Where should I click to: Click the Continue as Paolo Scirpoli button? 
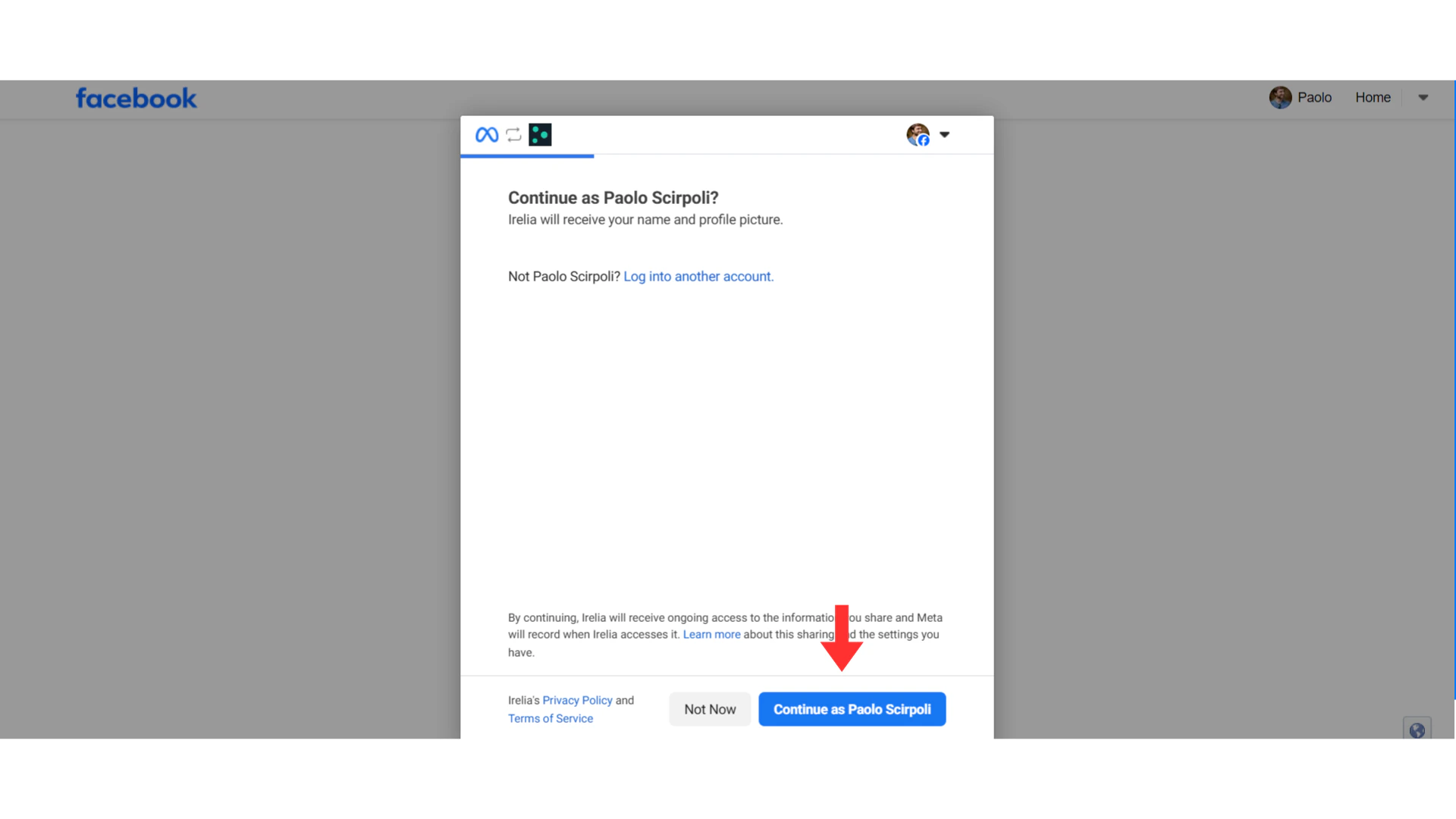(x=852, y=709)
